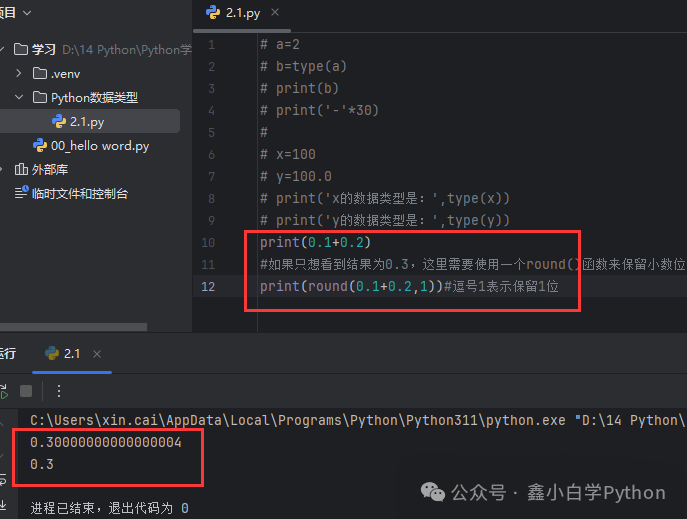
Task: Click the 运行 tool window label
Action: (x=7, y=353)
